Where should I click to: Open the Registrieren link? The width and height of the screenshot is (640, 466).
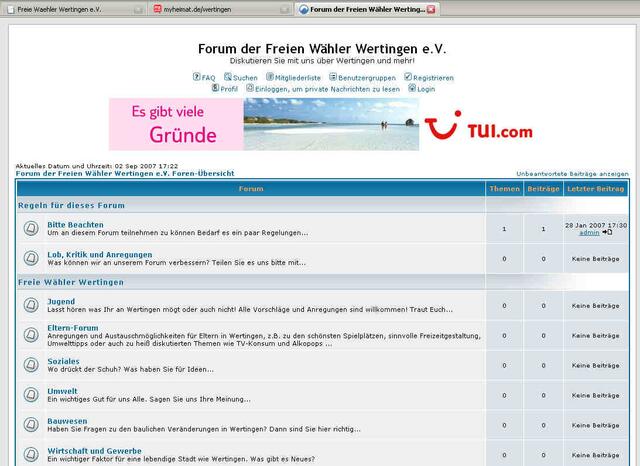(x=433, y=78)
